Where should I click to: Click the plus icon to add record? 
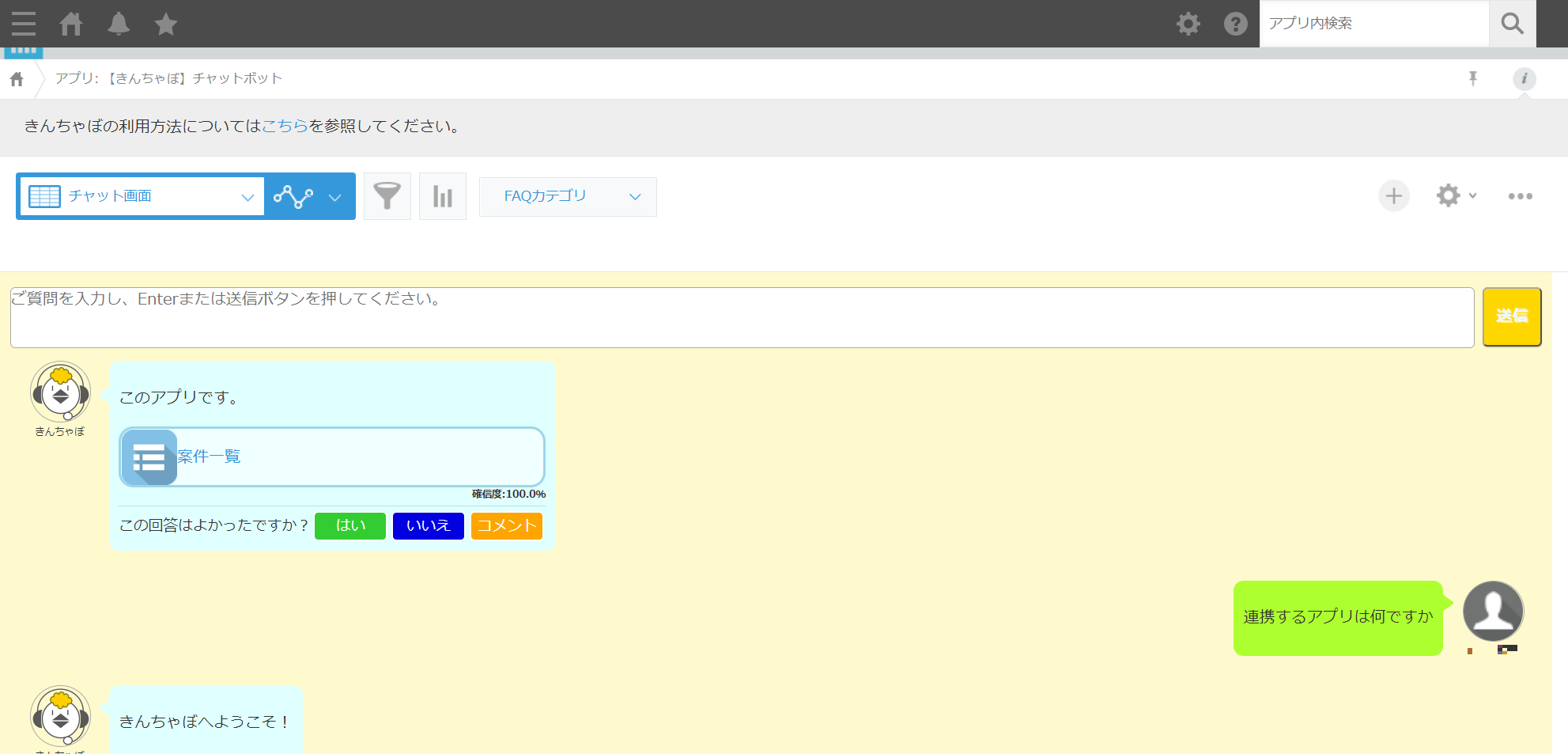tap(1393, 196)
